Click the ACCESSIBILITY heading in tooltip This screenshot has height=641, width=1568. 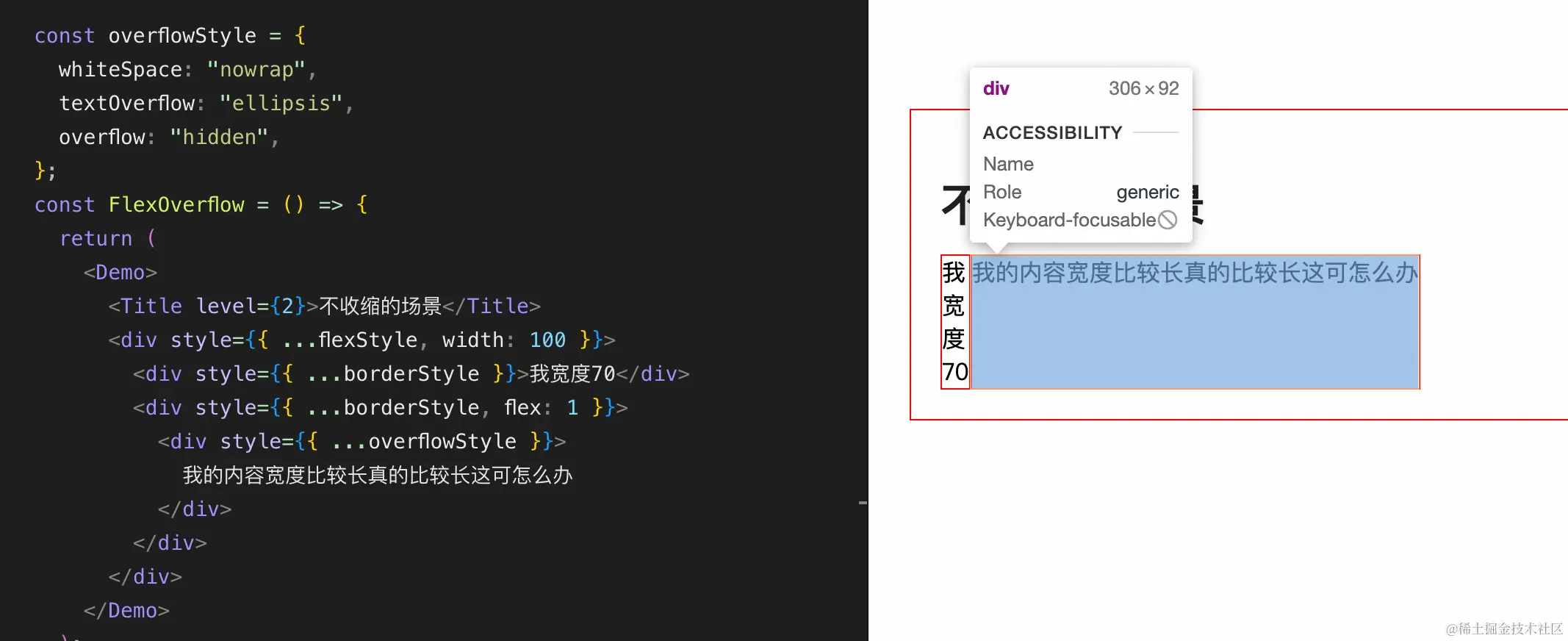(x=1052, y=133)
